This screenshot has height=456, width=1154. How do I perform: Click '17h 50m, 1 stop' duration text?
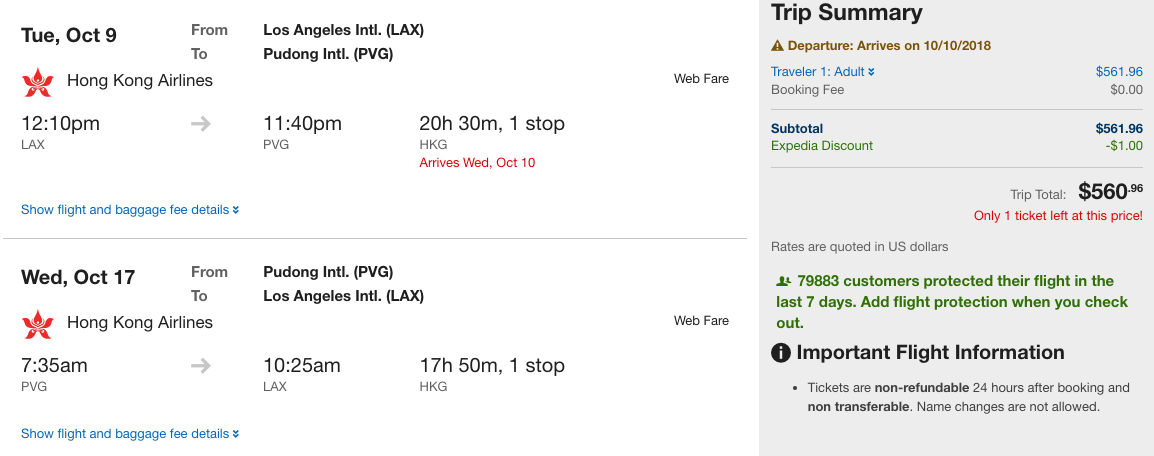tap(492, 366)
